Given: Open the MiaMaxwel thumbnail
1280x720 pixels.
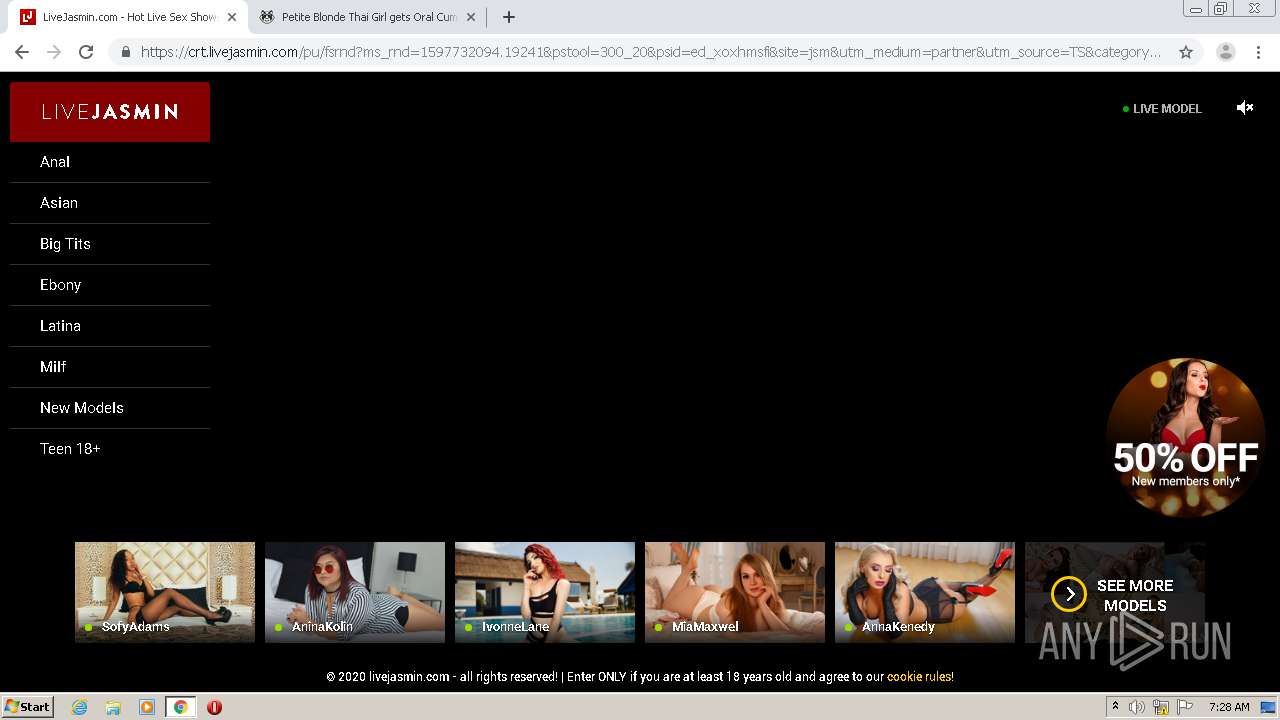Looking at the screenshot, I should click(x=735, y=592).
